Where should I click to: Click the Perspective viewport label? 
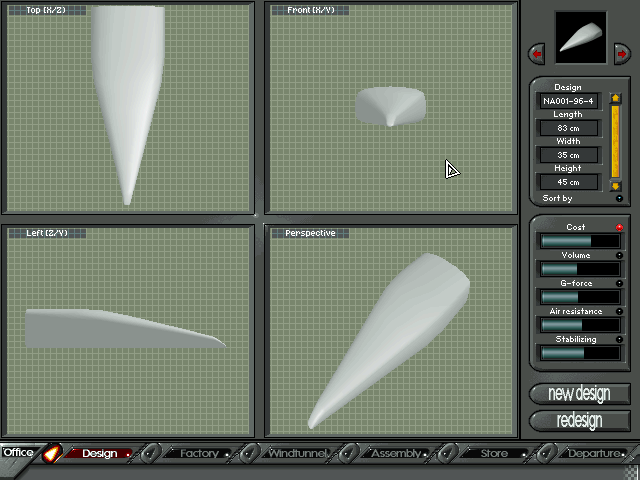coord(310,233)
